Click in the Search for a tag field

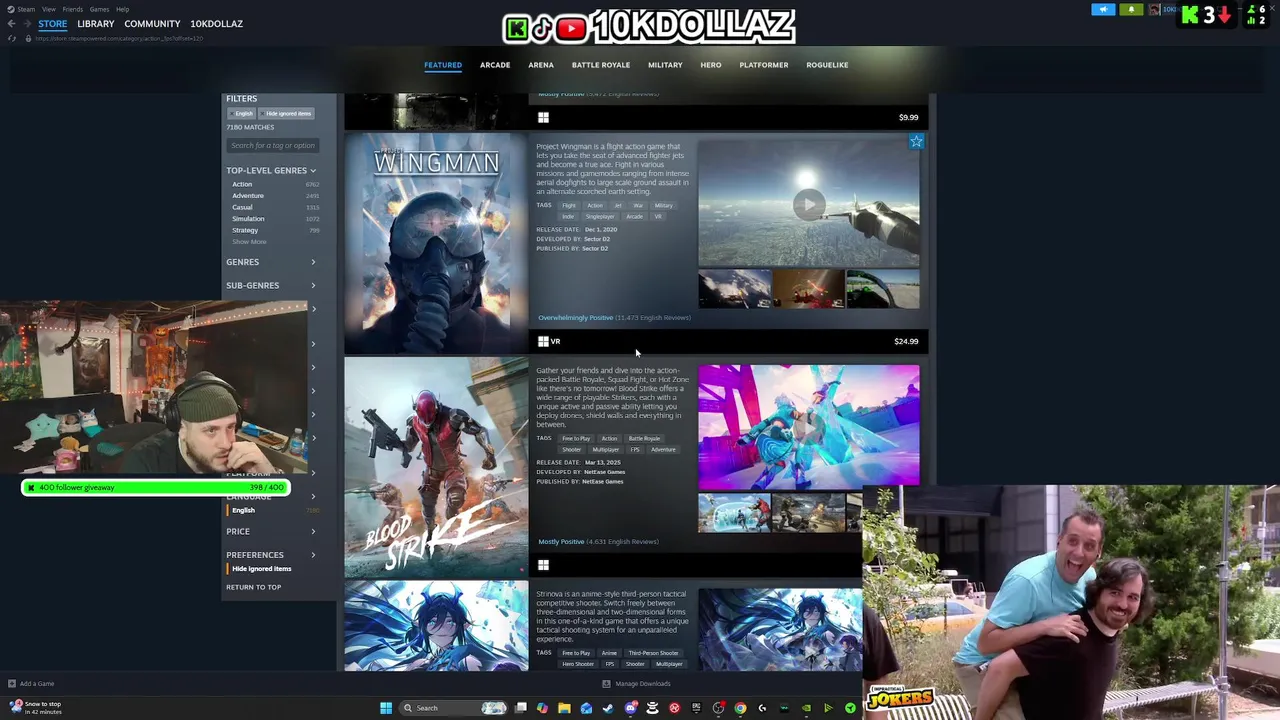(x=272, y=146)
